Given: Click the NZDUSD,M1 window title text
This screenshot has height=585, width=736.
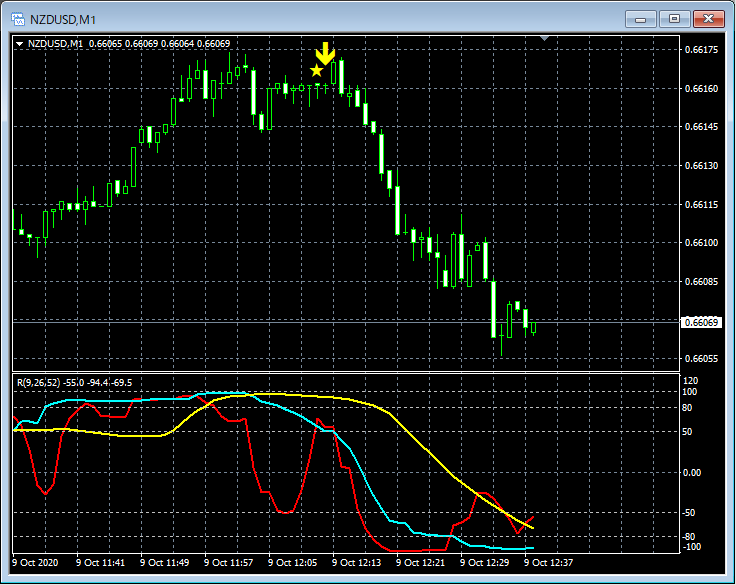Looking at the screenshot, I should point(63,20).
